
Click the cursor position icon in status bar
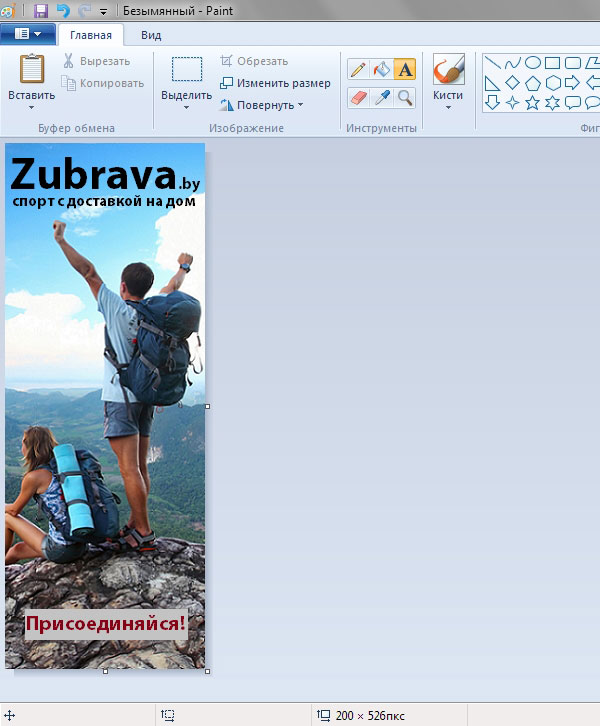(9, 715)
